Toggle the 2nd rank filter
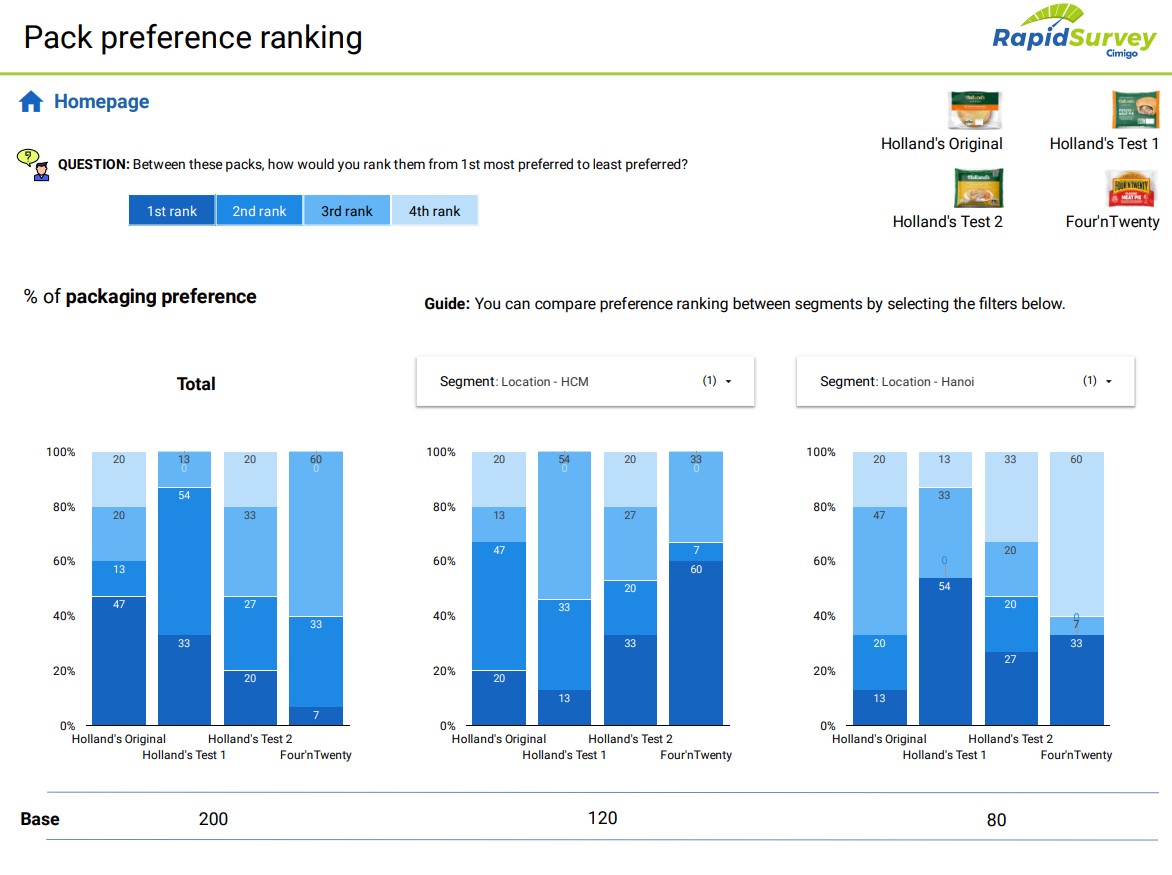Image resolution: width=1172 pixels, height=875 pixels. point(259,210)
